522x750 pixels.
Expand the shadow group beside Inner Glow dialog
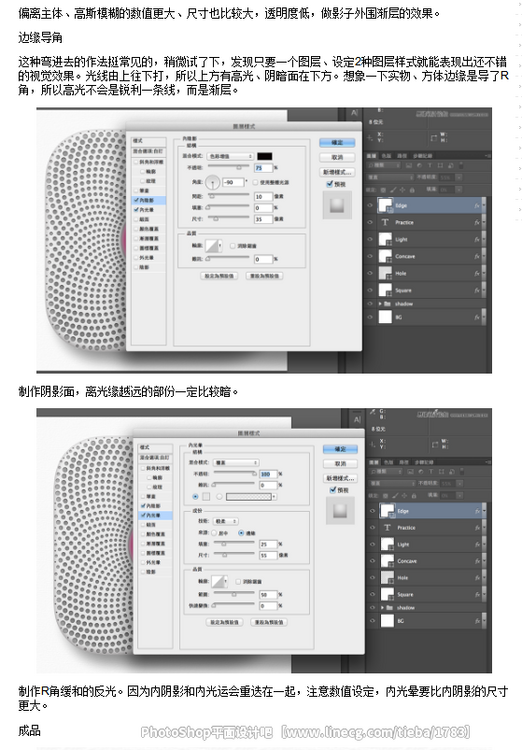coord(382,607)
